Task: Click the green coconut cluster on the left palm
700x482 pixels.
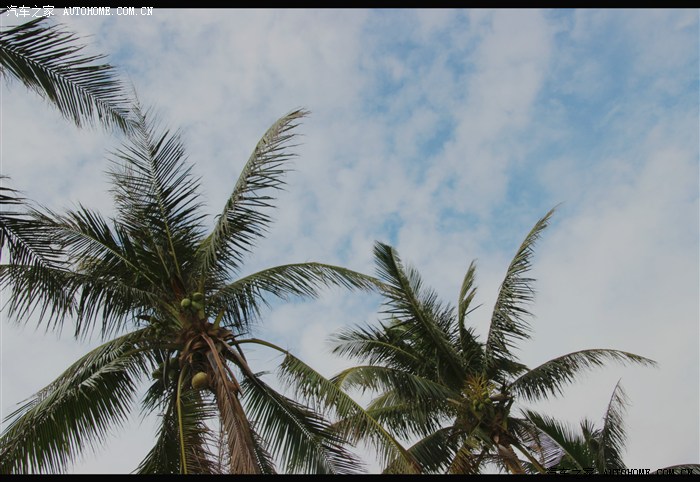Action: click(192, 301)
